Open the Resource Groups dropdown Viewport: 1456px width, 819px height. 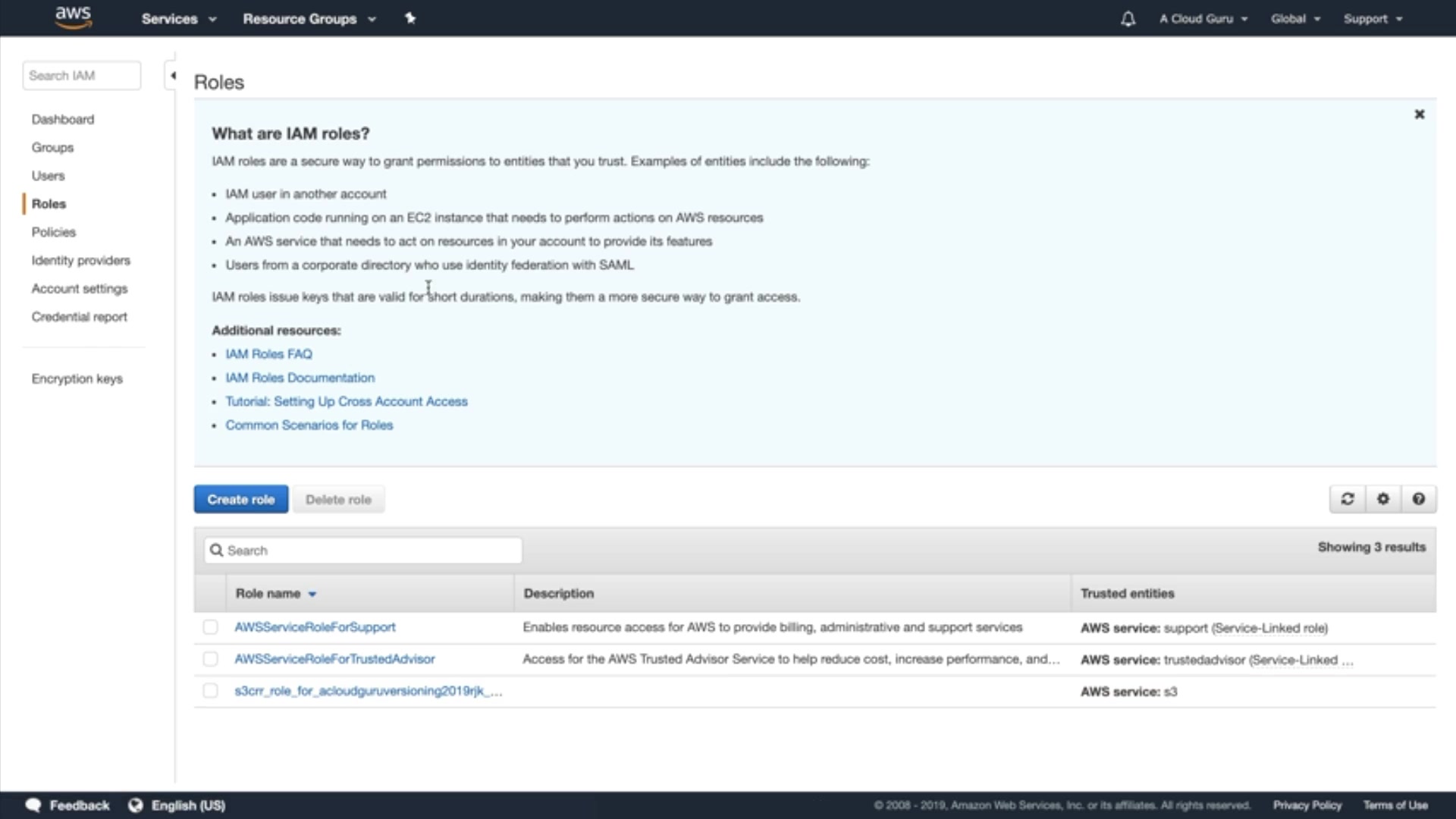point(309,19)
